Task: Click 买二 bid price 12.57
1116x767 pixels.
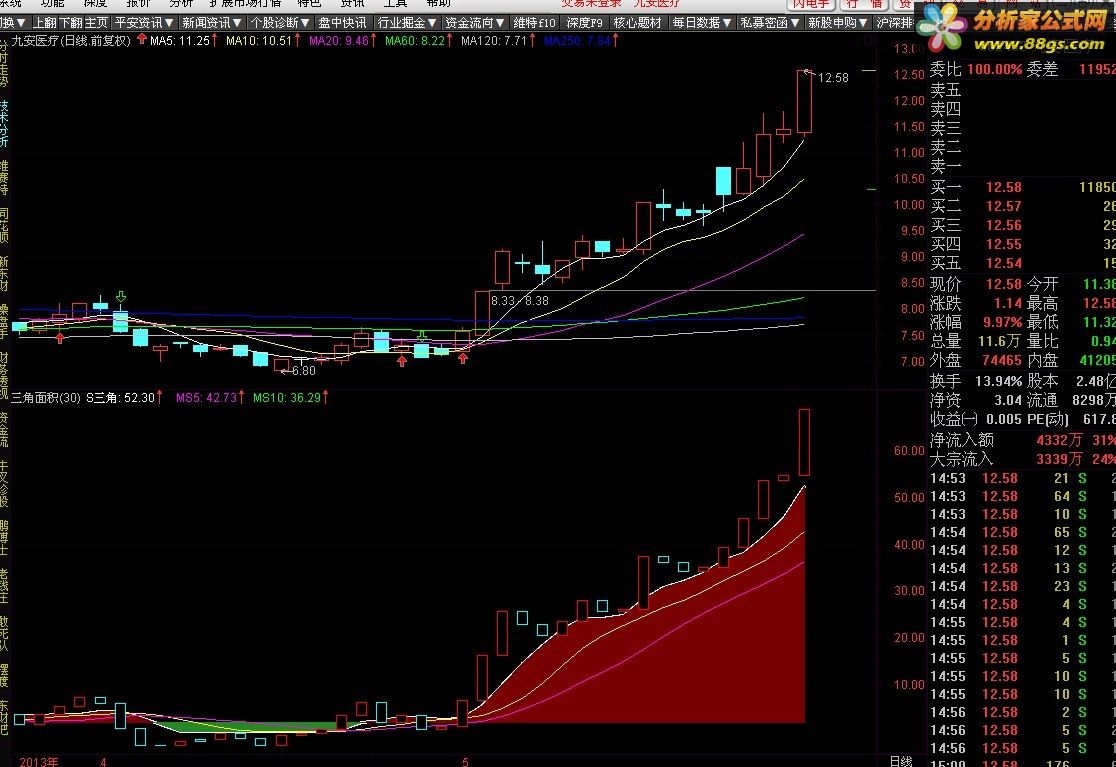Action: (1004, 206)
